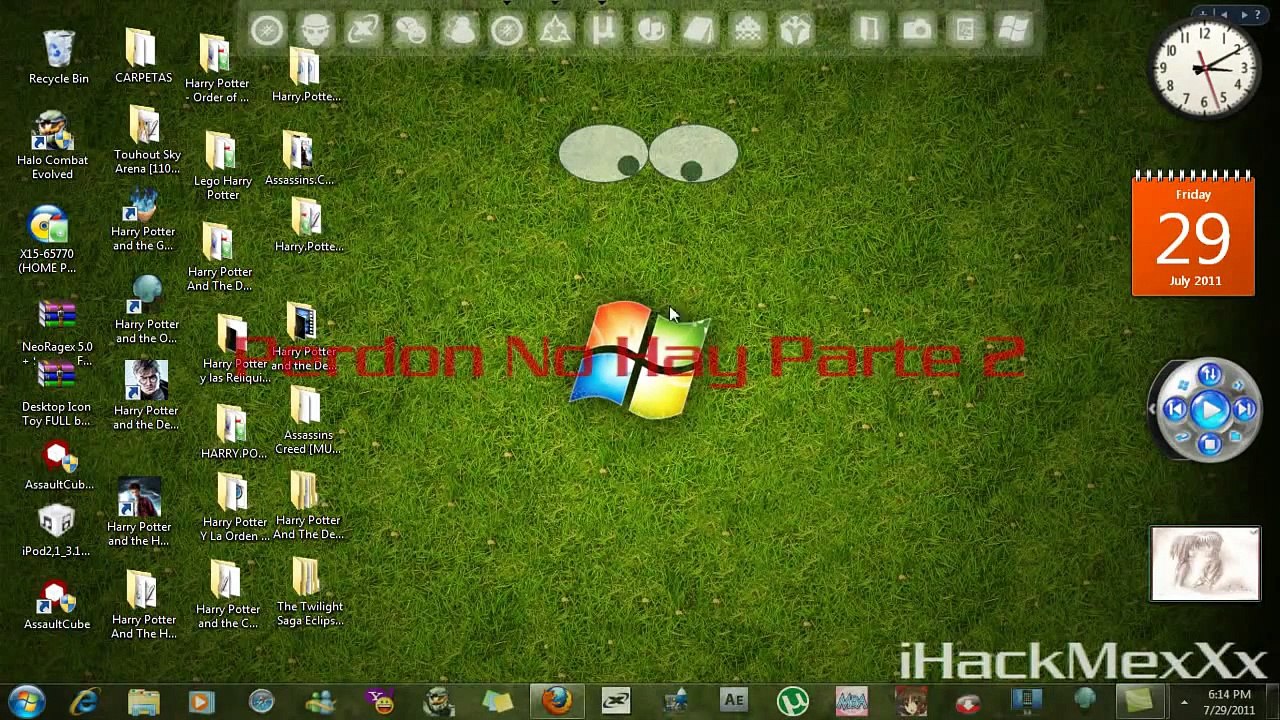
Task: Select the HARRY.PO... folder
Action: (233, 433)
